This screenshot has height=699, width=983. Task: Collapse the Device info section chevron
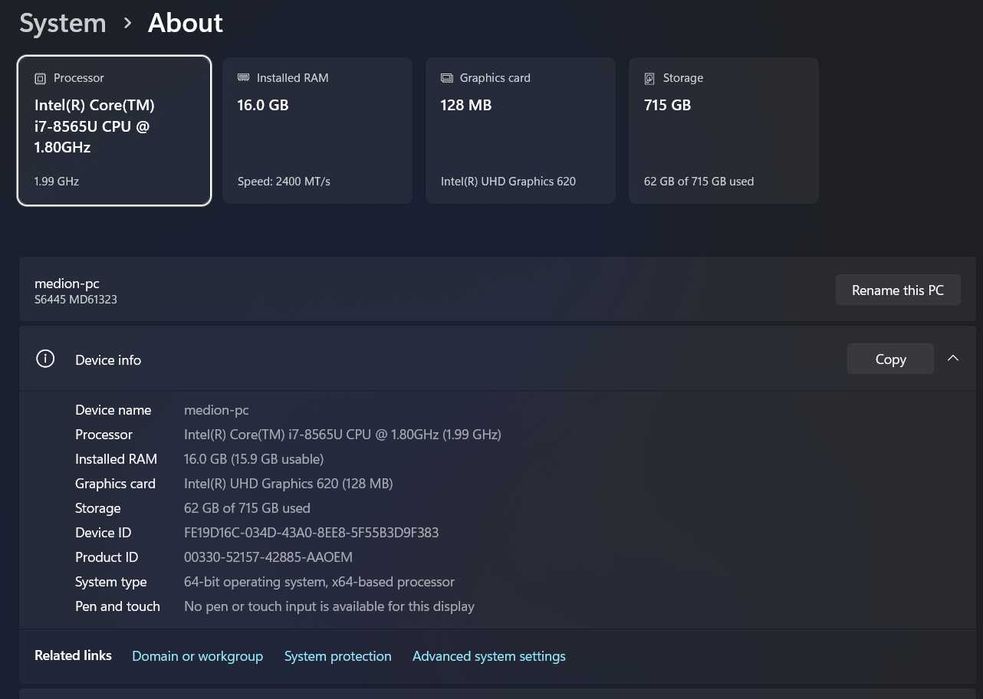[x=953, y=359]
